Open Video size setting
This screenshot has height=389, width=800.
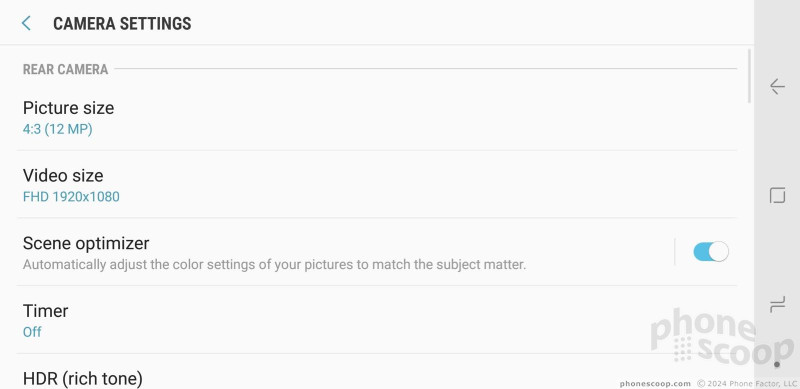click(377, 185)
